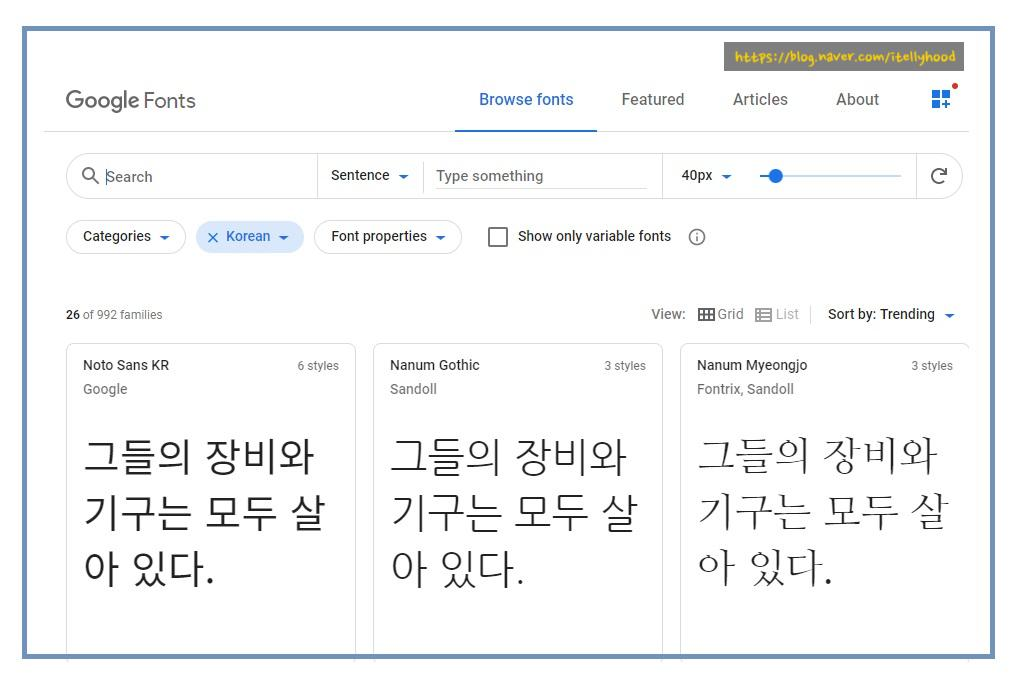
Task: Click the Nanum Gothic Korean preview text
Action: [x=514, y=513]
